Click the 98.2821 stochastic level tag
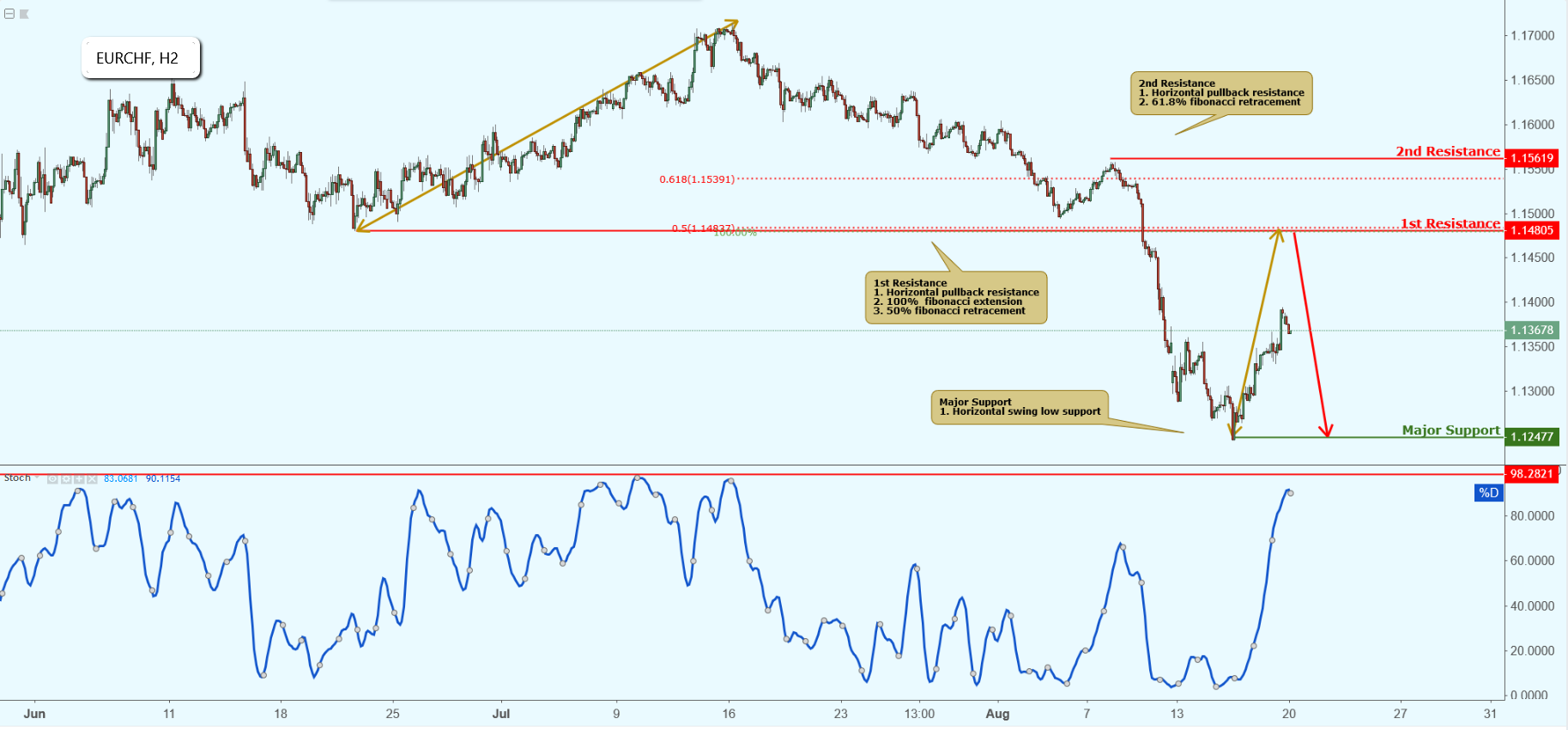Viewport: 1568px width, 730px height. point(1532,473)
